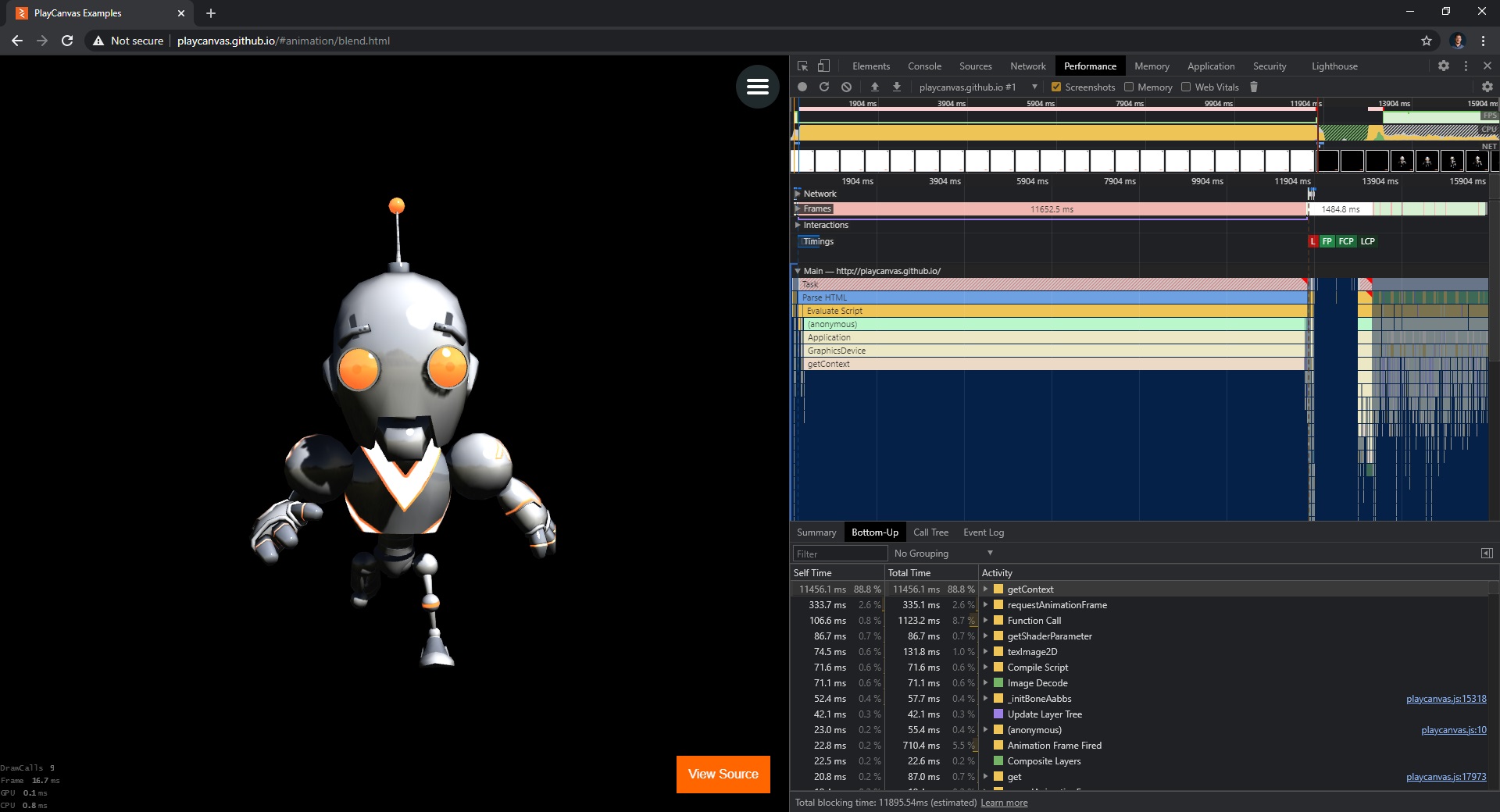Click the load profile upload icon
This screenshot has width=1500, height=812.
[x=875, y=87]
